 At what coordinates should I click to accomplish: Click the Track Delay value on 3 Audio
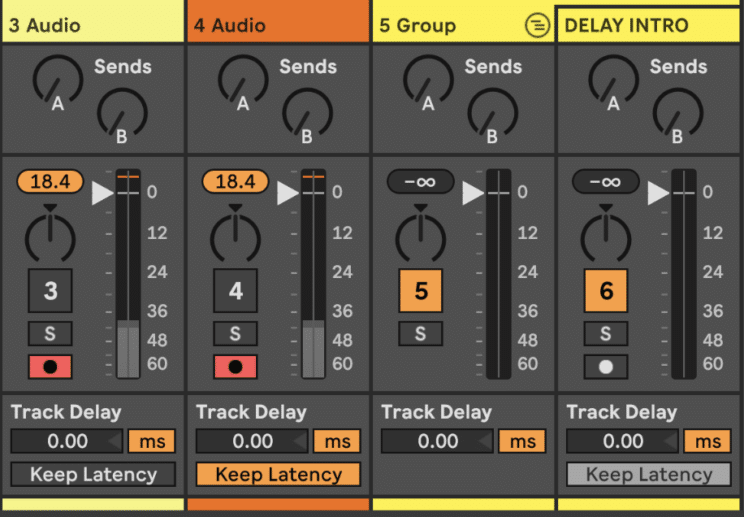click(x=67, y=441)
